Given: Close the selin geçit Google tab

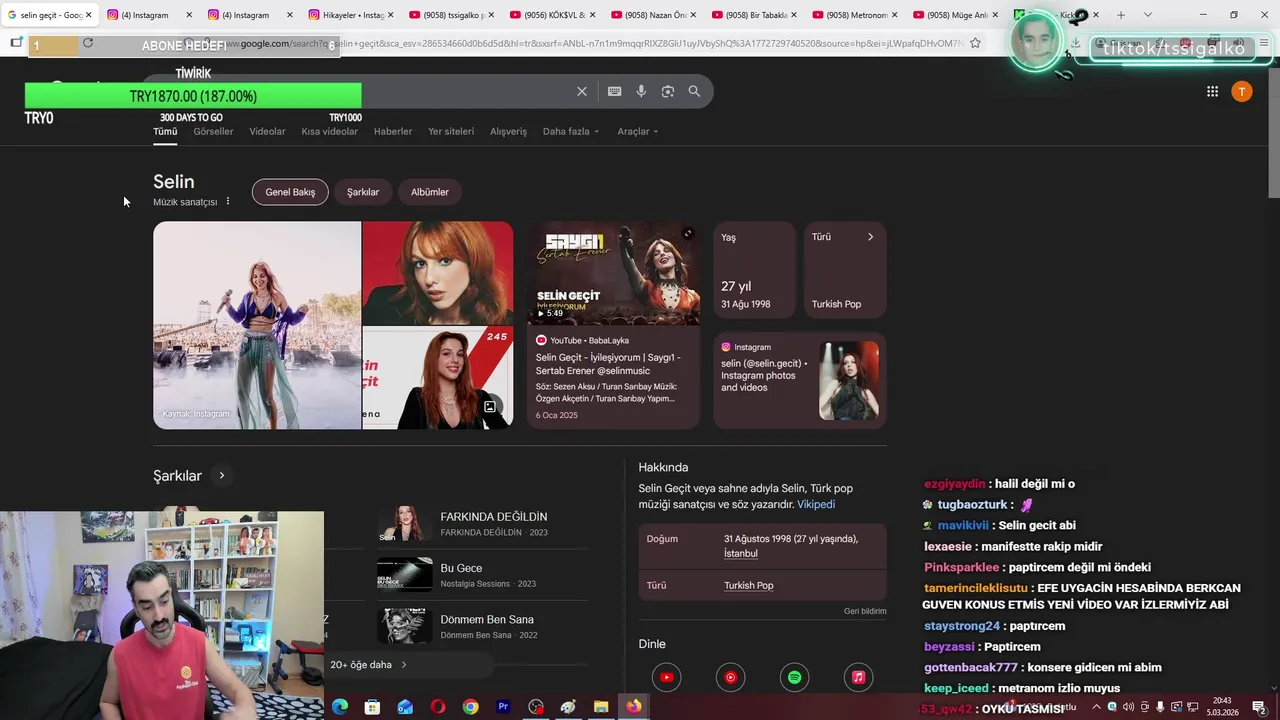Looking at the screenshot, I should coord(88,15).
